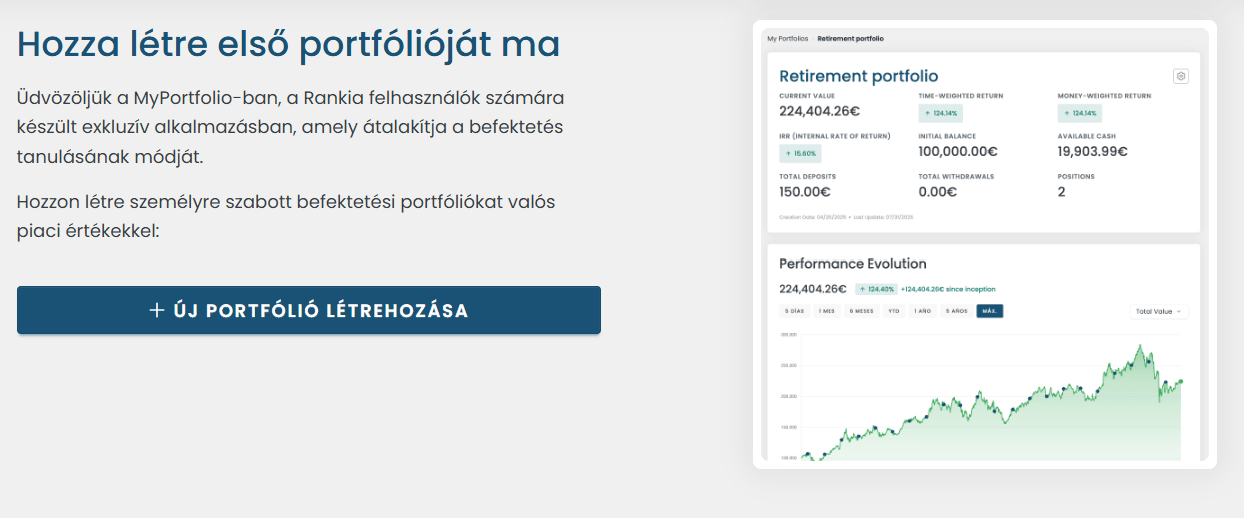This screenshot has height=518, width=1244.
Task: Click the time-weighted return 124.14% badge
Action: (940, 113)
